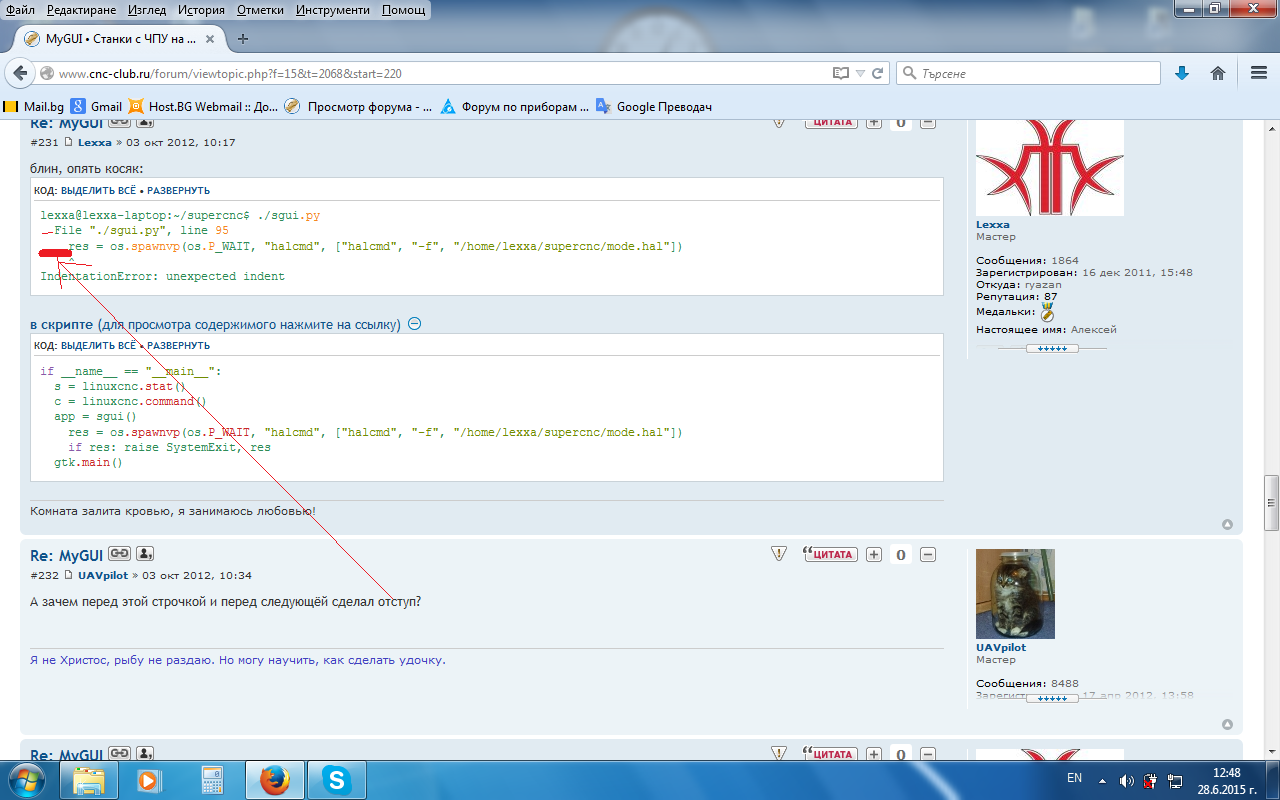Add reputation plus on post #232
1280x800 pixels.
[x=873, y=554]
